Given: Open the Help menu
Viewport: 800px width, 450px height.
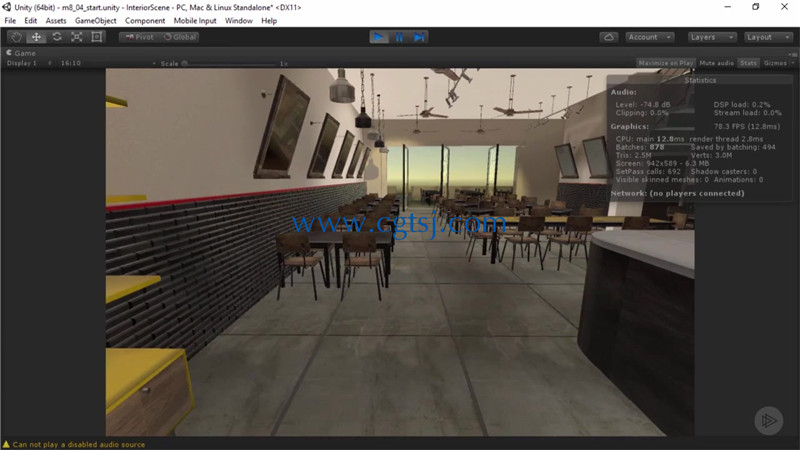Looking at the screenshot, I should pos(269,20).
